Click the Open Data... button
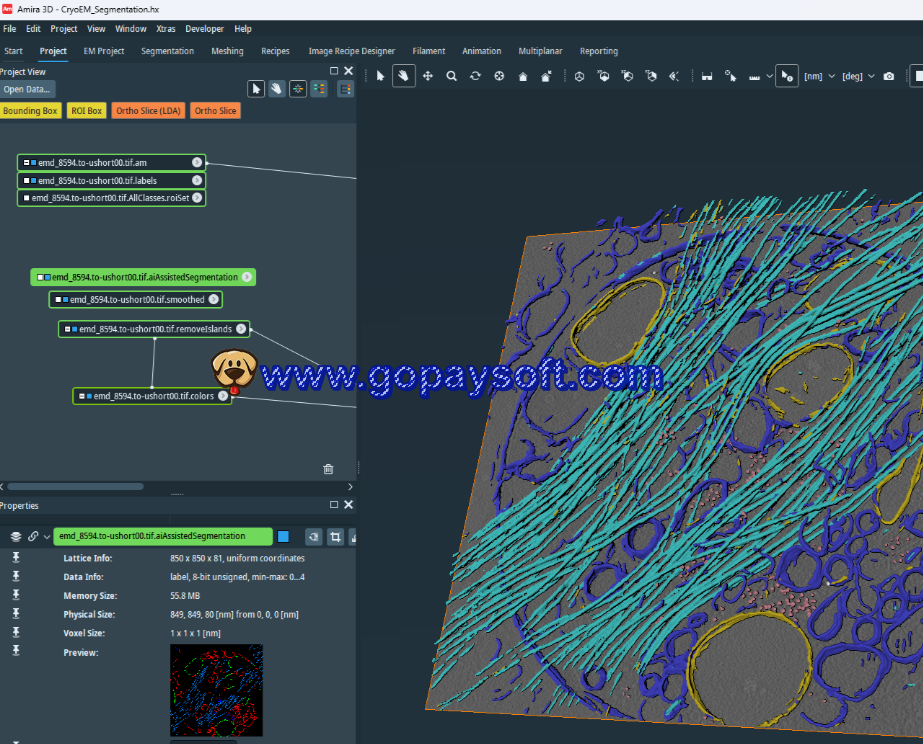This screenshot has width=923, height=744. coord(27,89)
